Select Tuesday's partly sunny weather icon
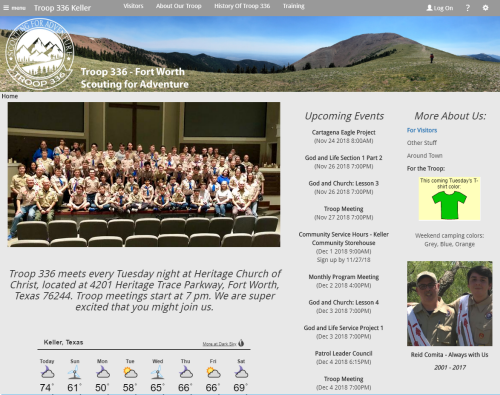Viewport: 500px width, 395px height. [130, 372]
